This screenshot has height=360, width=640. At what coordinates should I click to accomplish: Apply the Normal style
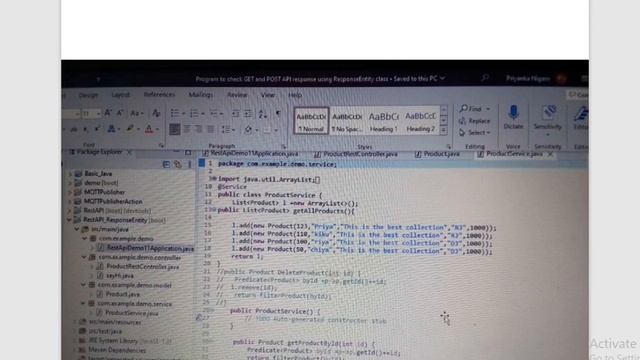point(311,120)
